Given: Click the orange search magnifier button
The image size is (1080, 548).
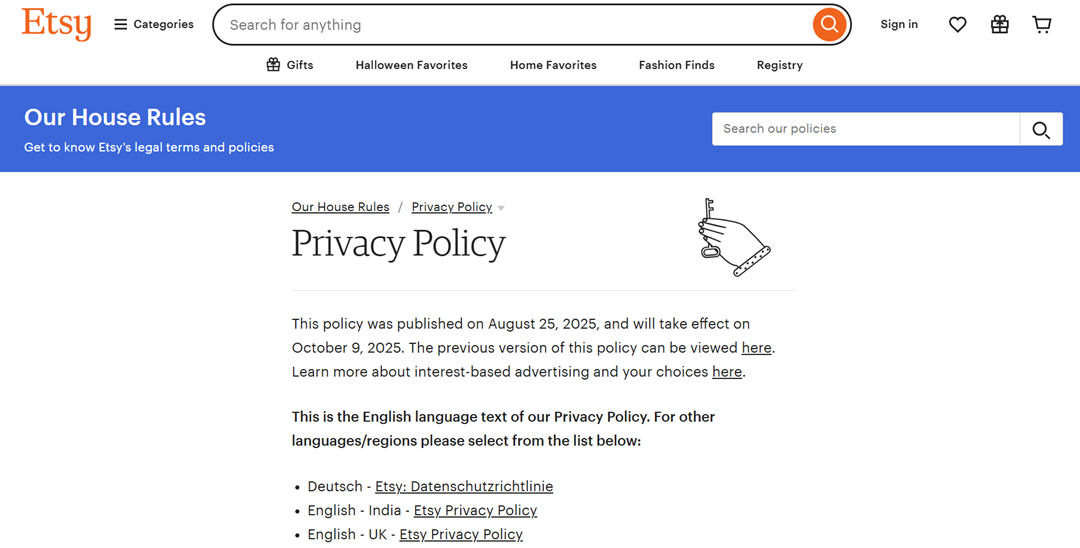Looking at the screenshot, I should 829,25.
